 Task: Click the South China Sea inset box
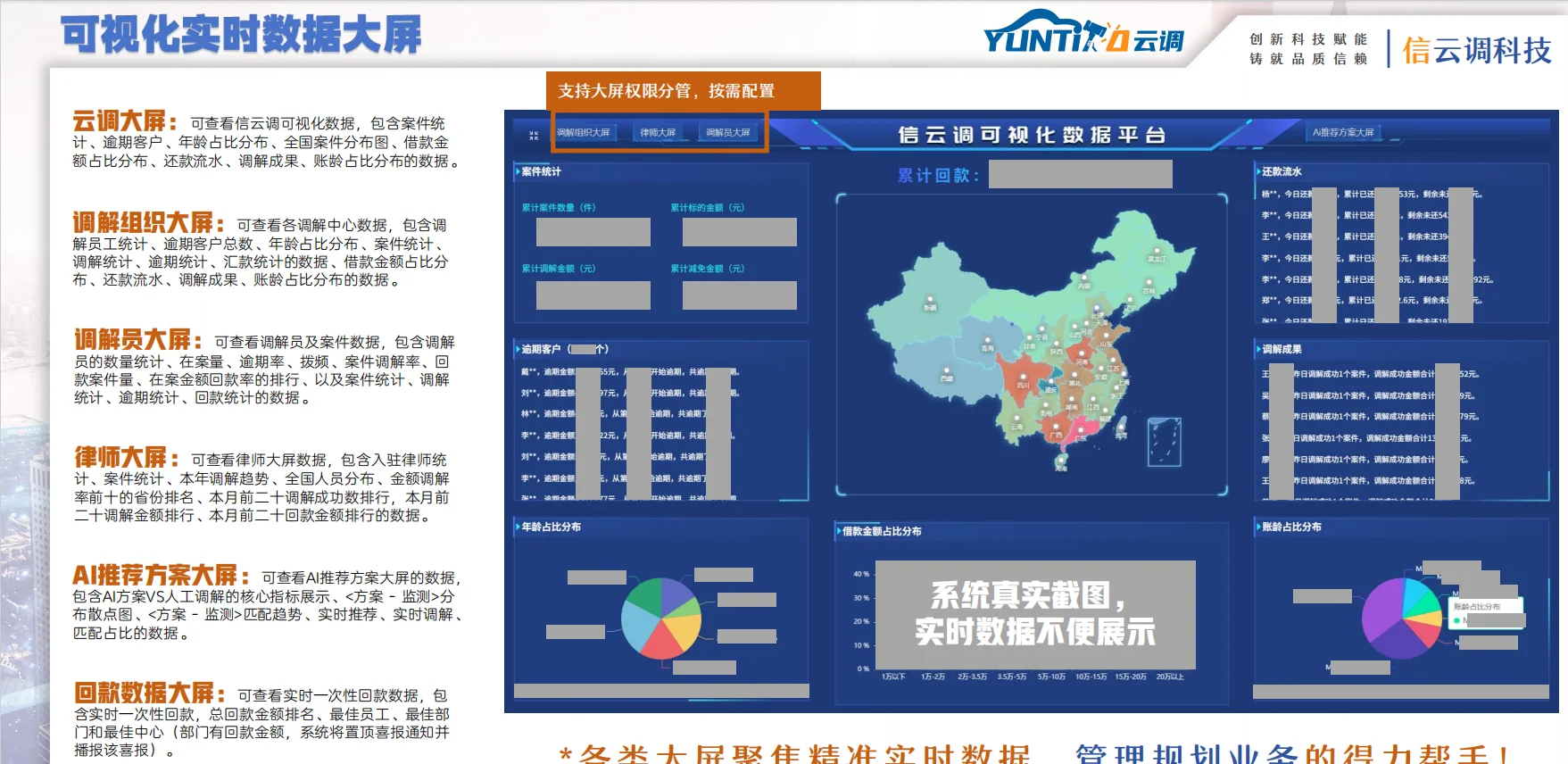coord(1164,442)
